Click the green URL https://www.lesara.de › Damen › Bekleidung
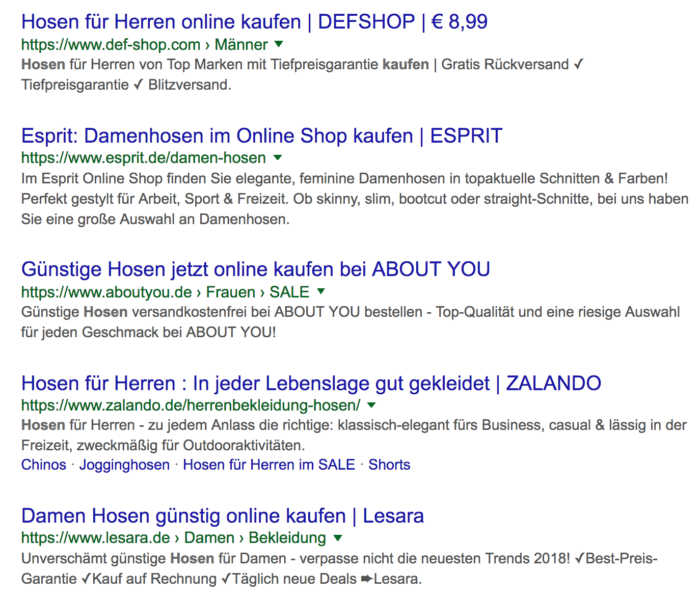 tap(174, 538)
